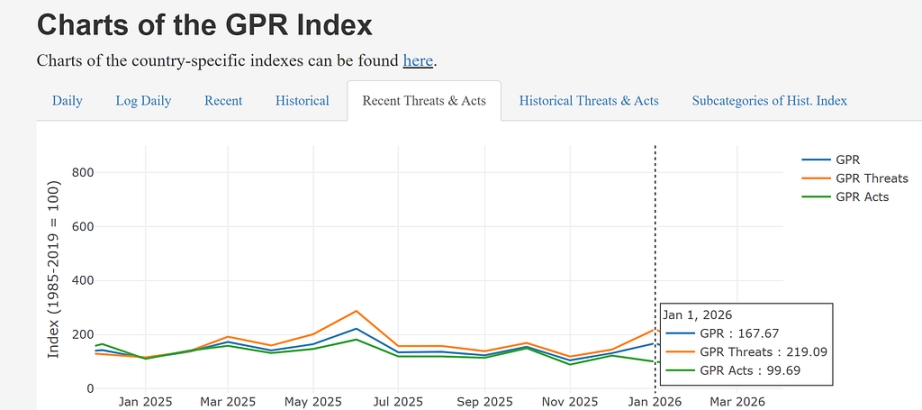
Task: View Subcategories of Hist. Index tab
Action: pos(769,101)
